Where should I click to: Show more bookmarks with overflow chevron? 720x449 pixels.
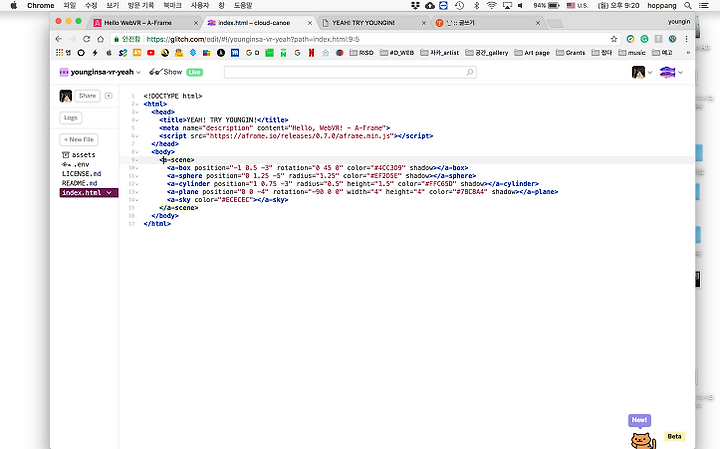pos(687,53)
